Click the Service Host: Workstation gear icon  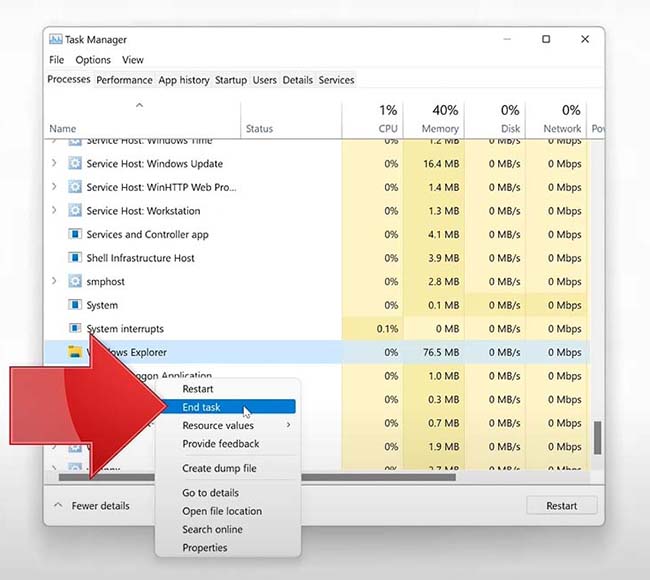coord(75,211)
